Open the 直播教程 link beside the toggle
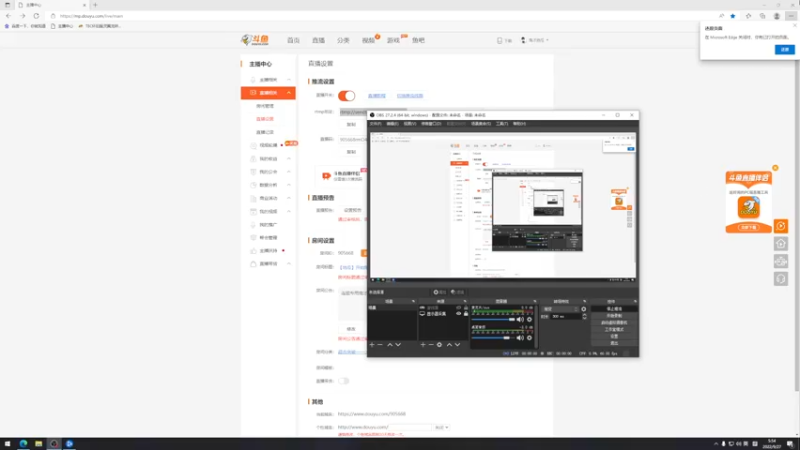Viewport: 800px width, 450px height. (x=377, y=96)
